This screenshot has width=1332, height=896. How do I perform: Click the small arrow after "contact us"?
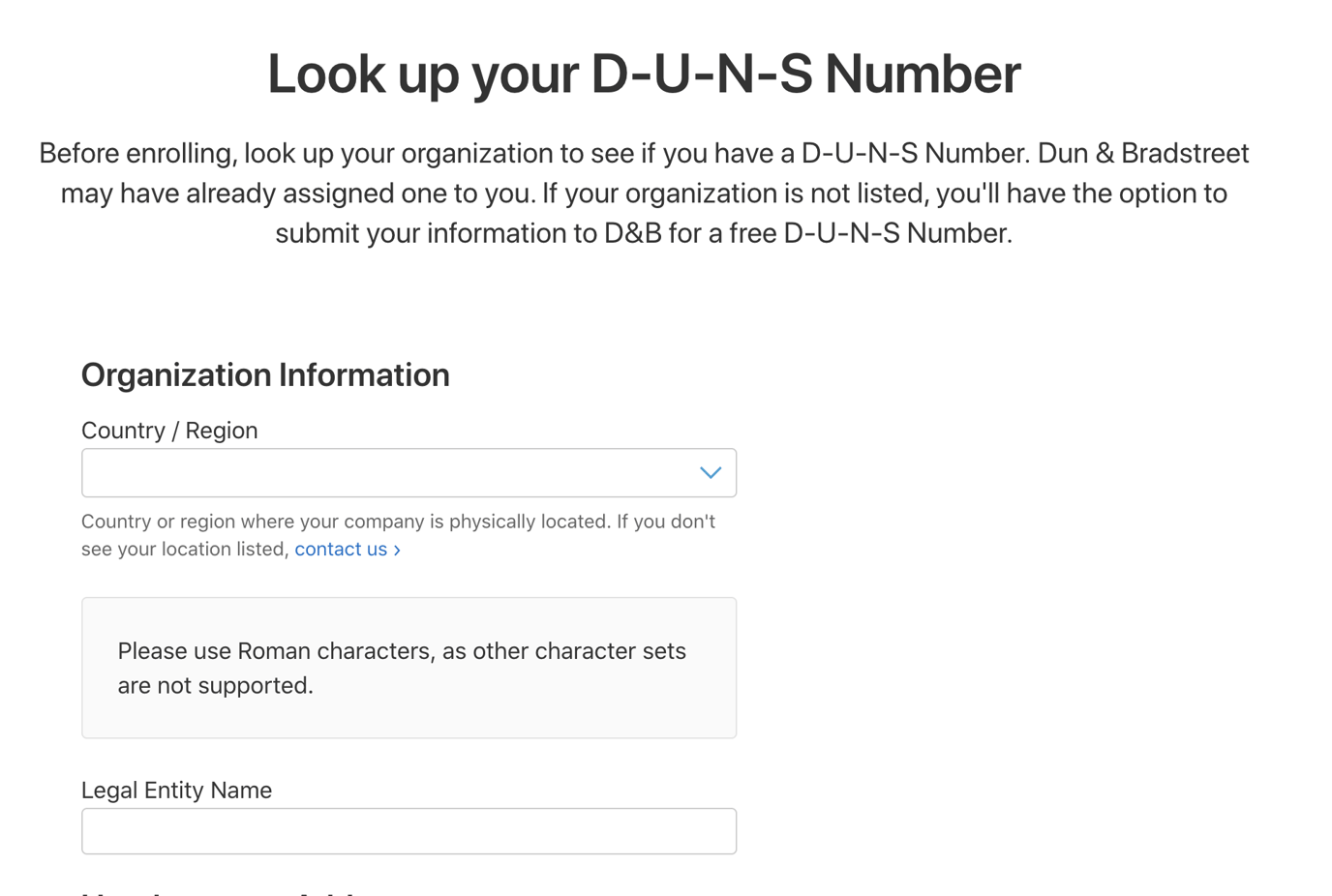coord(397,551)
